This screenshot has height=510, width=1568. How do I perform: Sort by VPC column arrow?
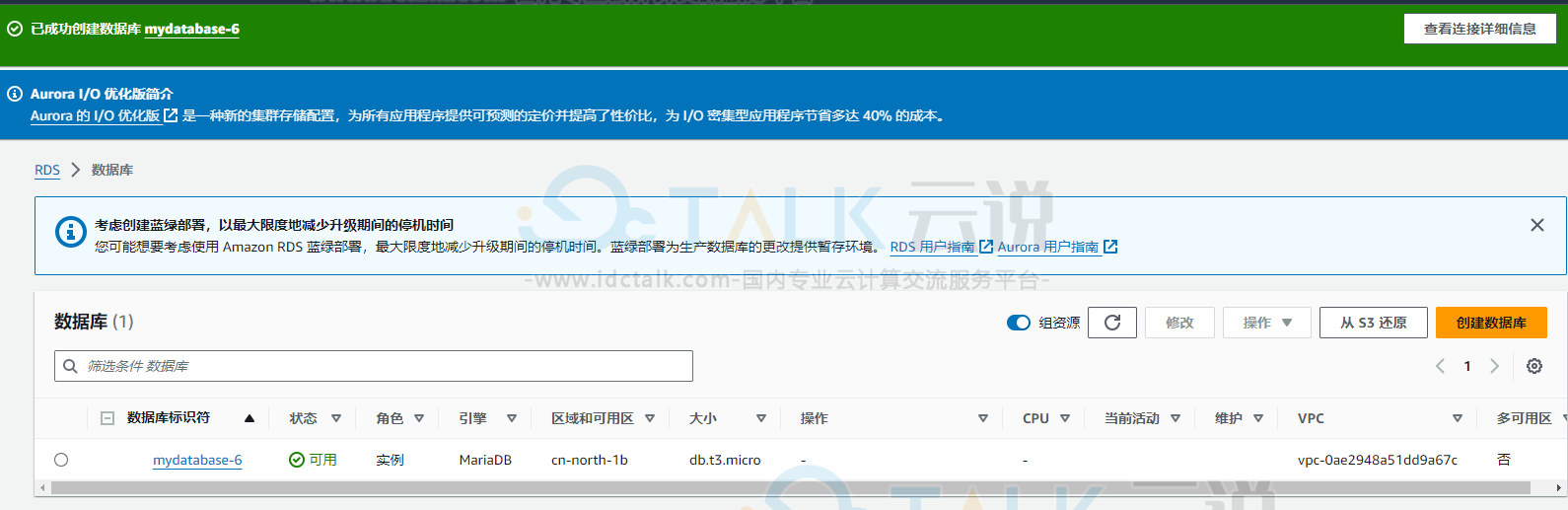click(1458, 418)
